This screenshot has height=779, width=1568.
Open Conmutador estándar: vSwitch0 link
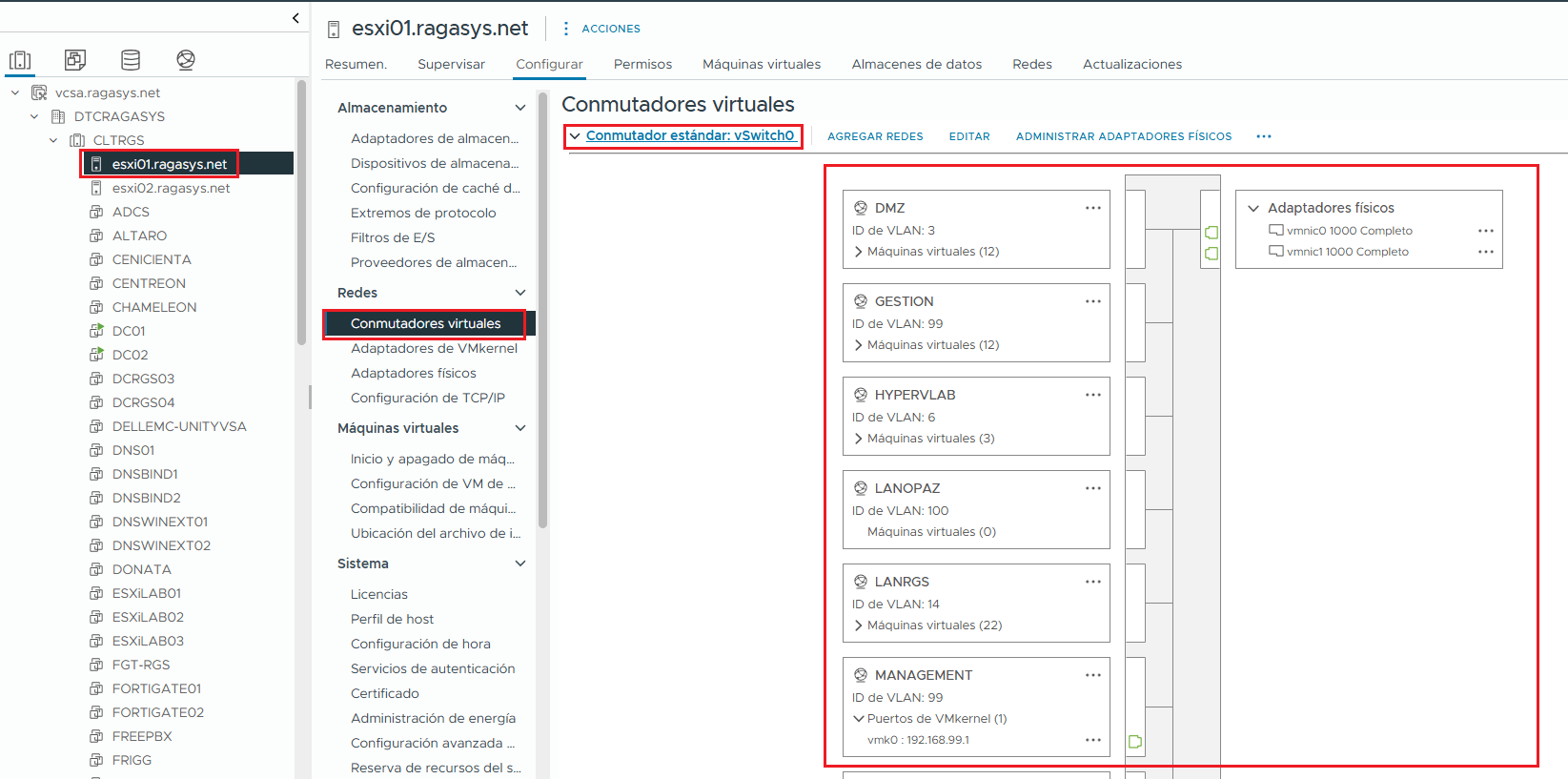(690, 135)
